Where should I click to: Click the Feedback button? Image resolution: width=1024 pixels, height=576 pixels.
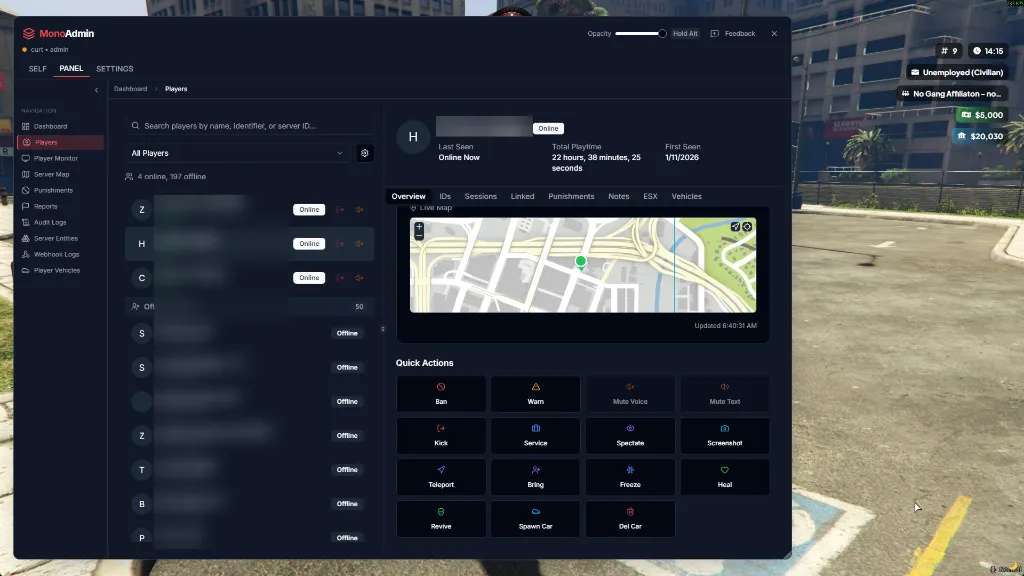735,33
